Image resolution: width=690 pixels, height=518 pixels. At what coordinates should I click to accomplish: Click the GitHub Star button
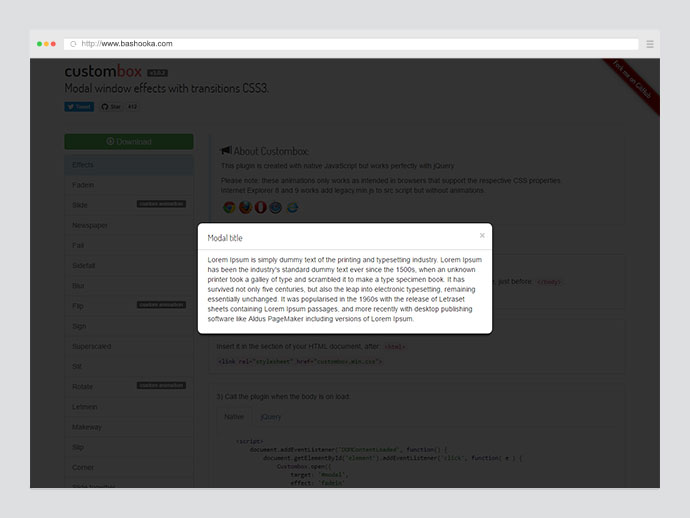tap(111, 107)
